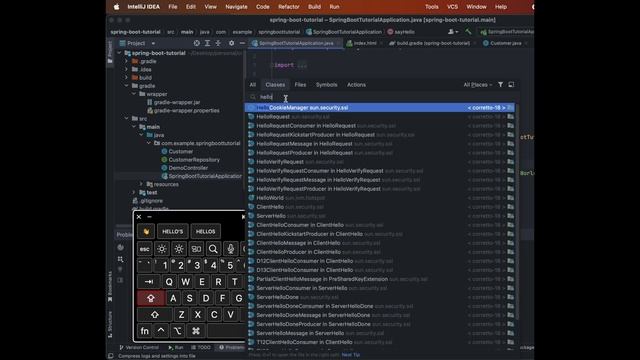The image size is (640, 360).
Task: Tap the brightness up key on the on-screen keyboard
Action: pos(179,249)
